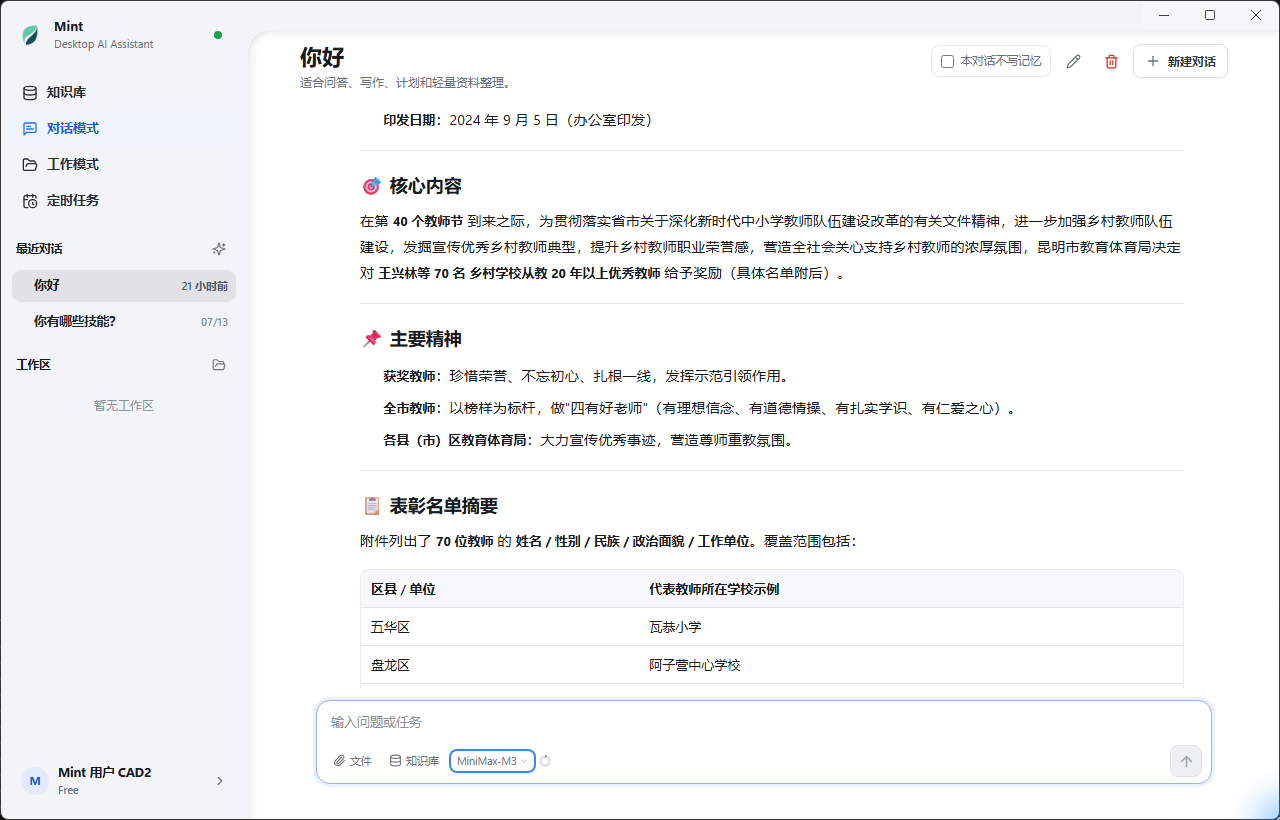
Task: Click the 盘龙区 table cell
Action: point(500,665)
